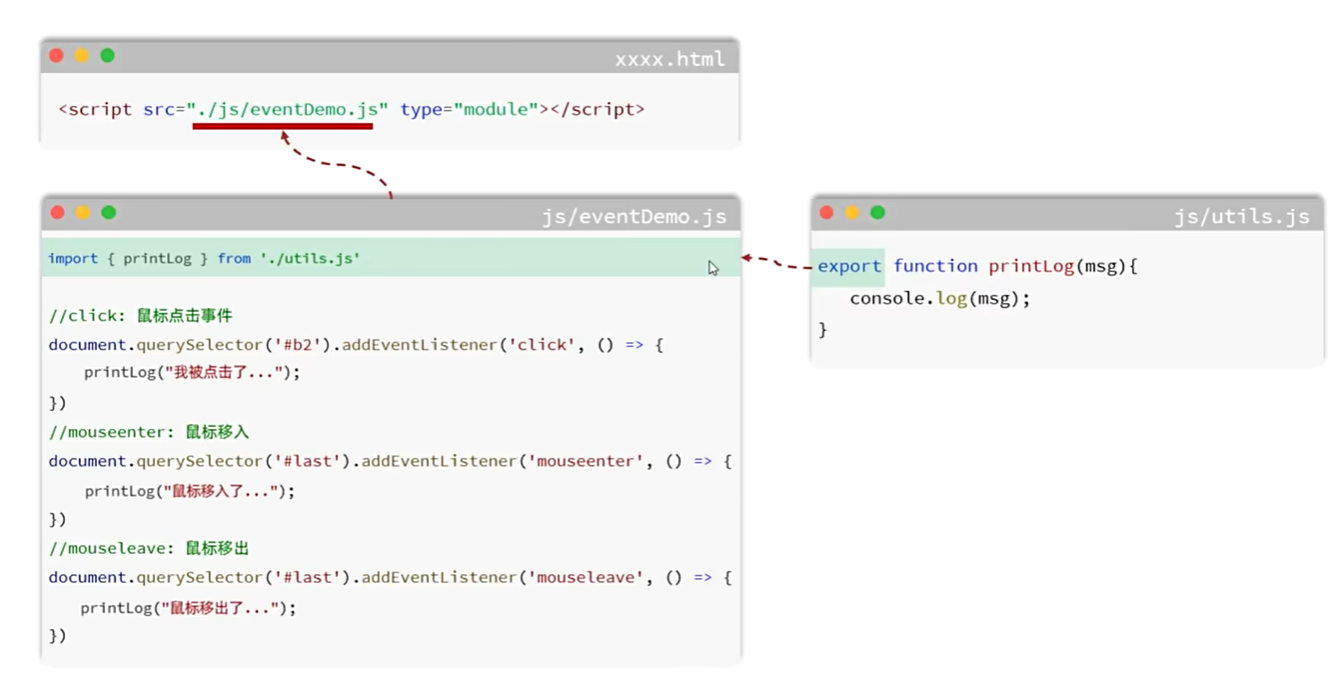Click the red dot in js/utils.js window

(x=826, y=212)
